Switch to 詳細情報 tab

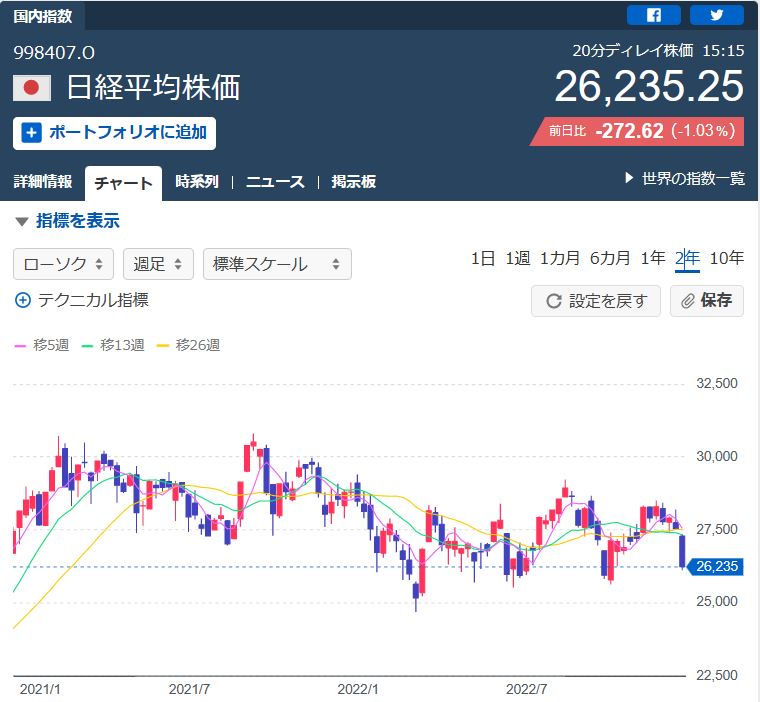tap(43, 182)
